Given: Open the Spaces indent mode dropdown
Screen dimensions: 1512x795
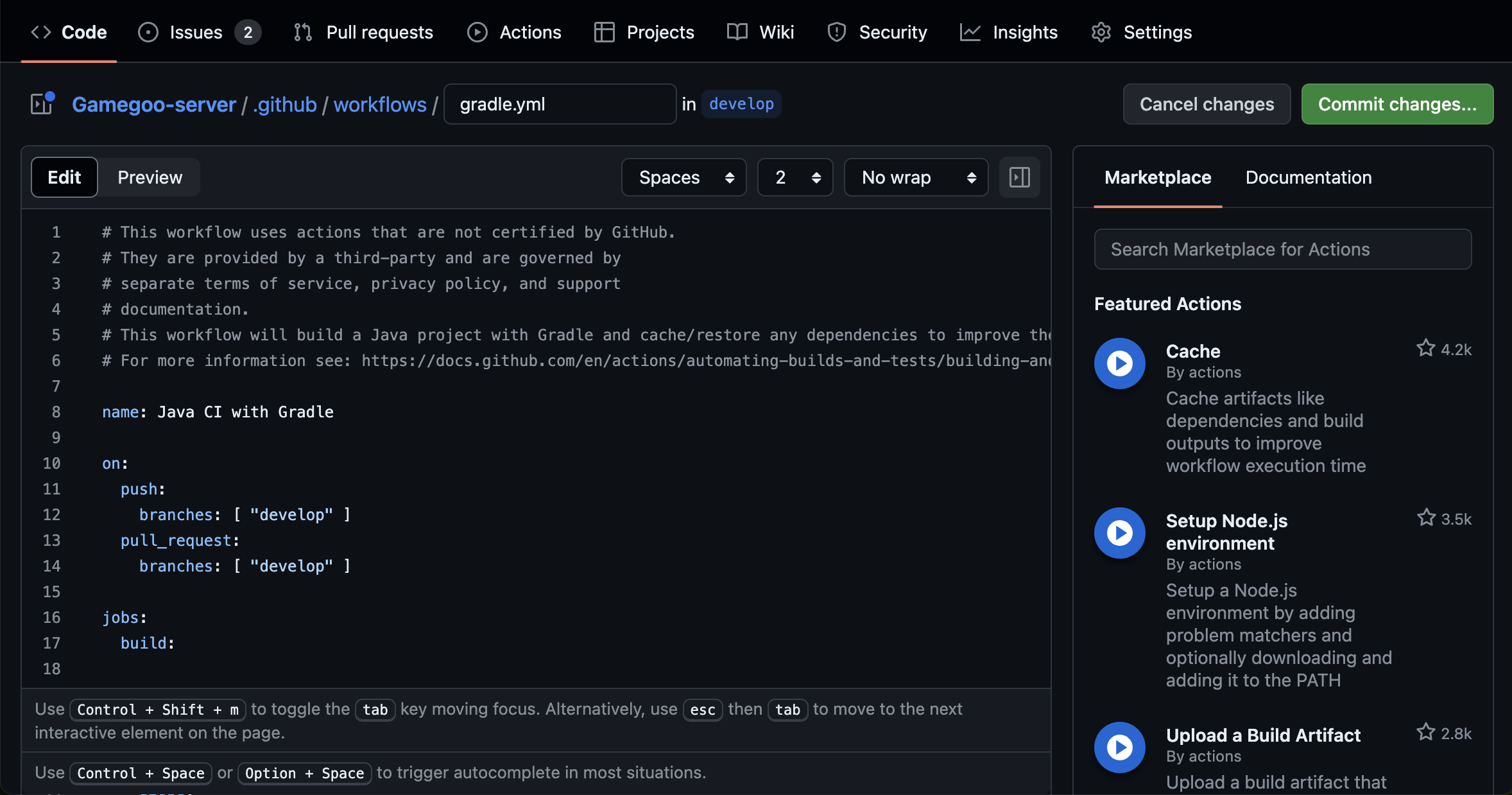Looking at the screenshot, I should point(683,177).
